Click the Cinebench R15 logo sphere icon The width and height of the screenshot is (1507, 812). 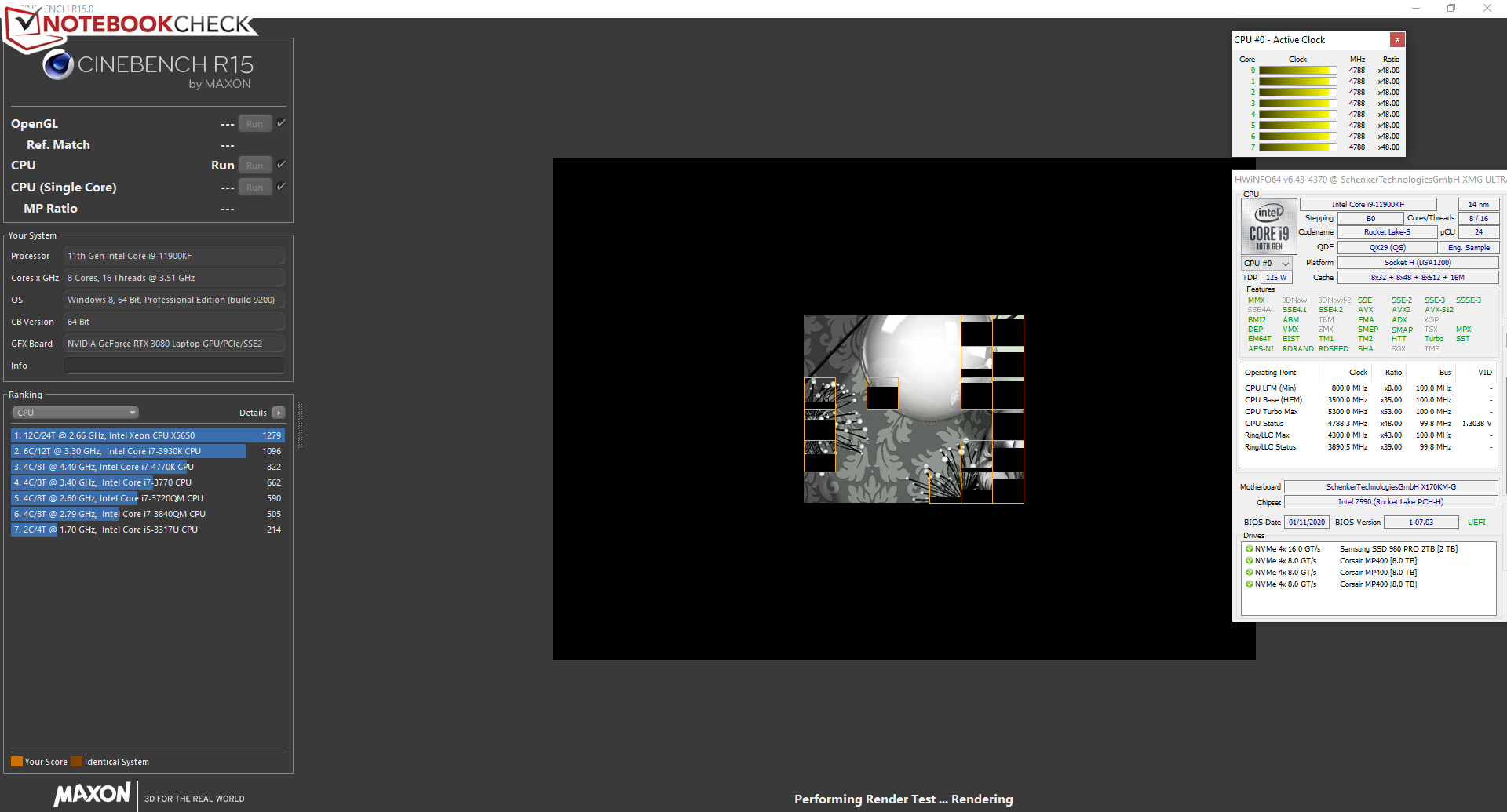(x=58, y=64)
